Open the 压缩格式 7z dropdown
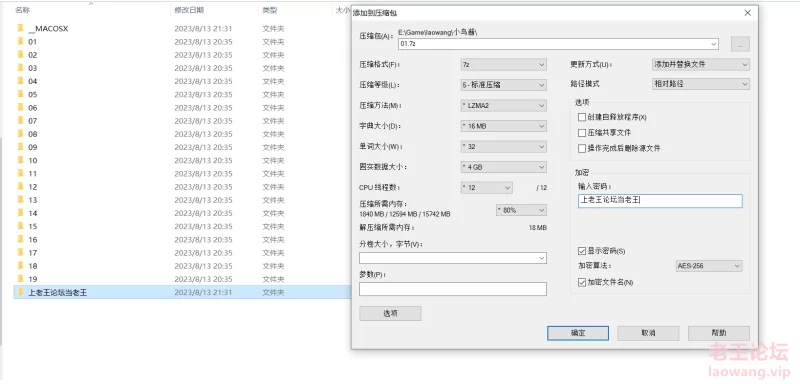 pyautogui.click(x=504, y=65)
